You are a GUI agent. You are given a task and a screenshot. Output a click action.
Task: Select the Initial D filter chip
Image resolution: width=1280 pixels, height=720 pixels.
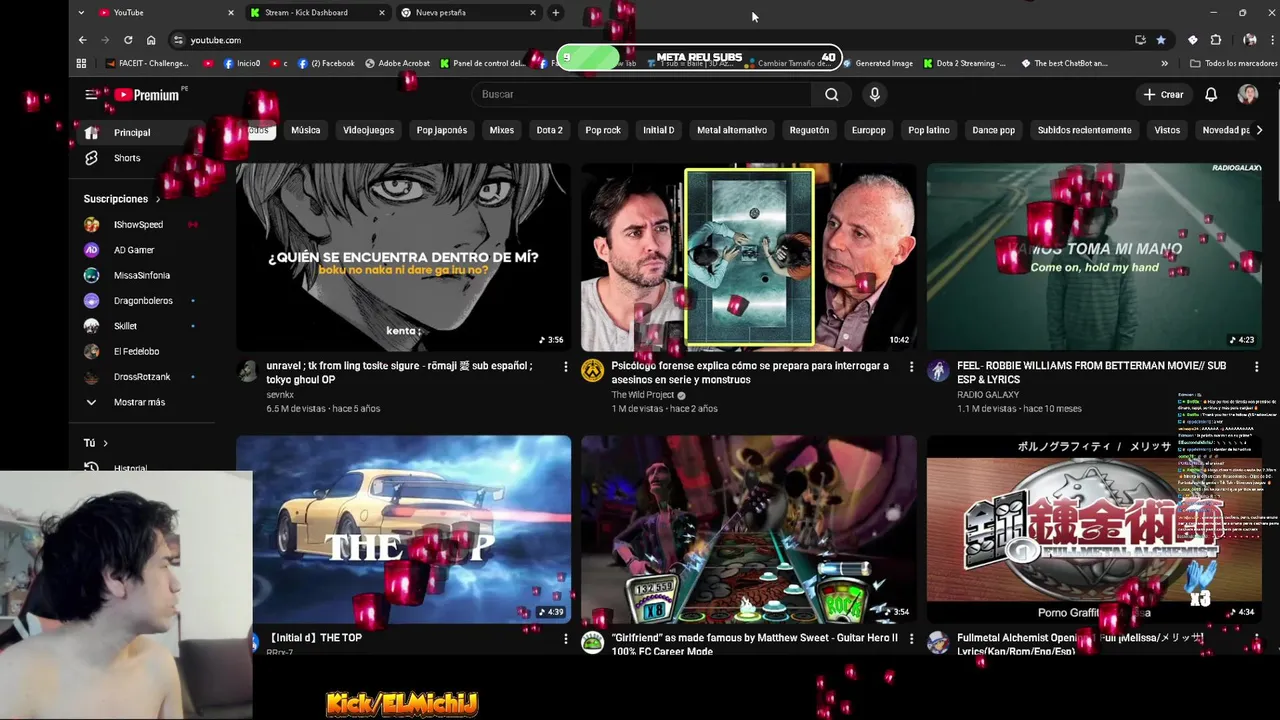pyautogui.click(x=658, y=130)
